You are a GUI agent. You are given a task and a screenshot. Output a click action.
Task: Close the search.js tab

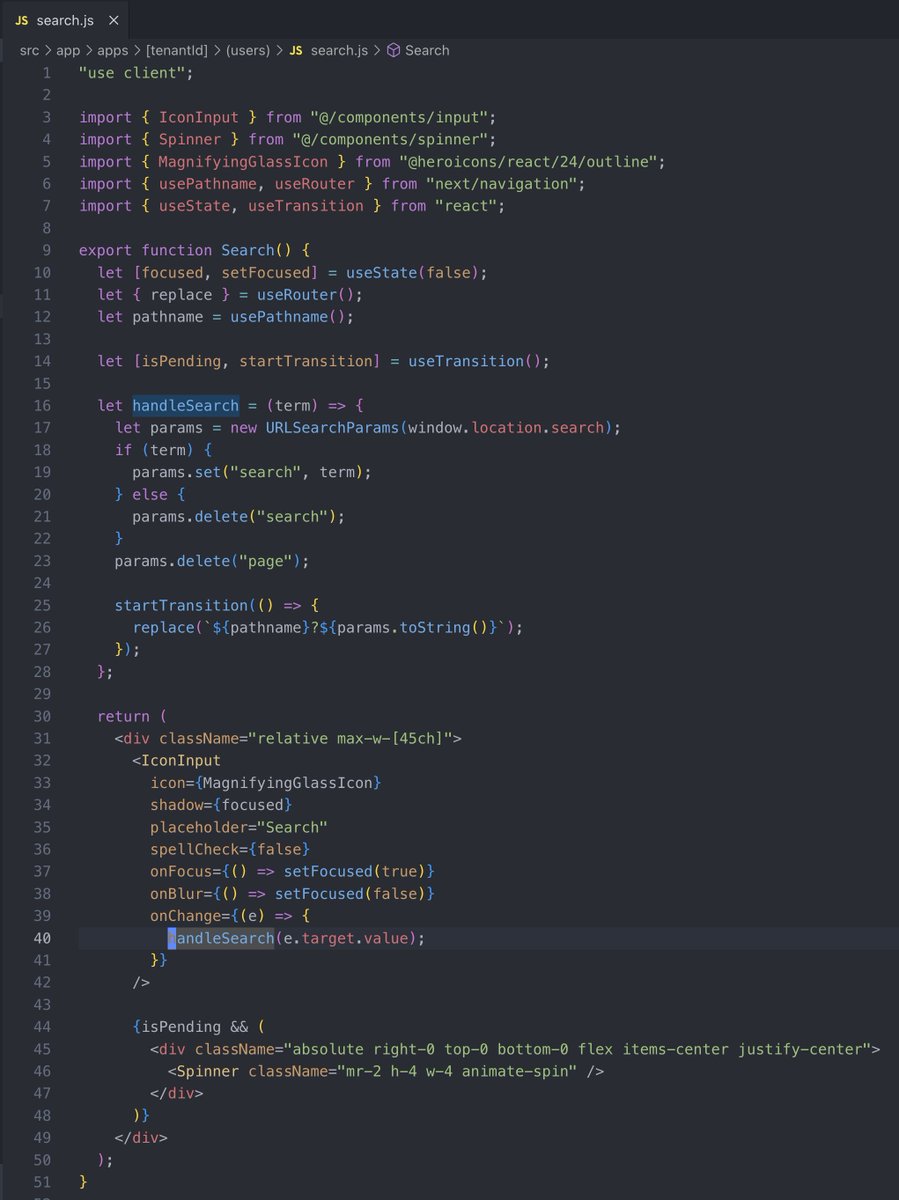click(113, 20)
